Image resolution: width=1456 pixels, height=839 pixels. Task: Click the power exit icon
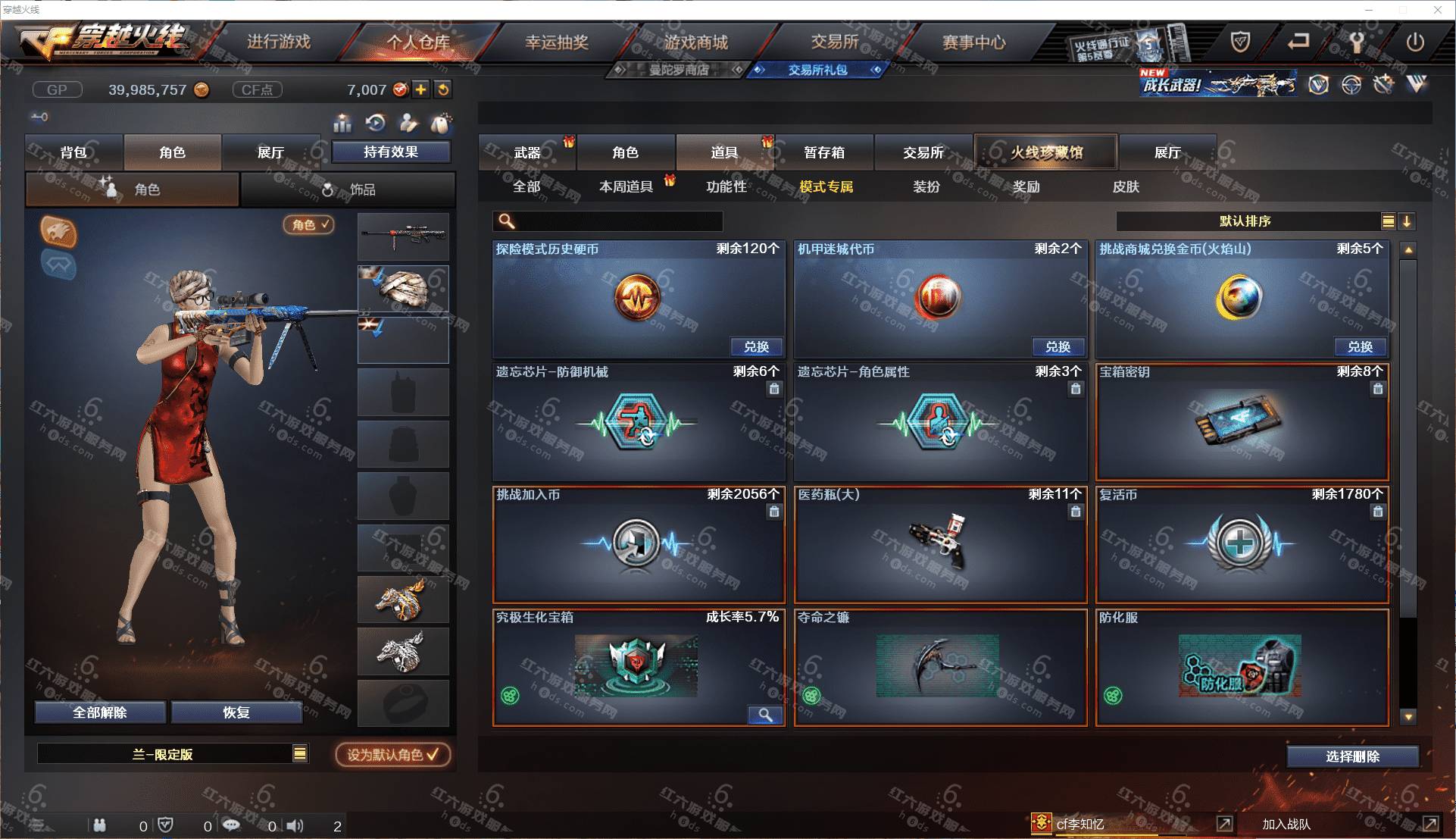[x=1415, y=42]
